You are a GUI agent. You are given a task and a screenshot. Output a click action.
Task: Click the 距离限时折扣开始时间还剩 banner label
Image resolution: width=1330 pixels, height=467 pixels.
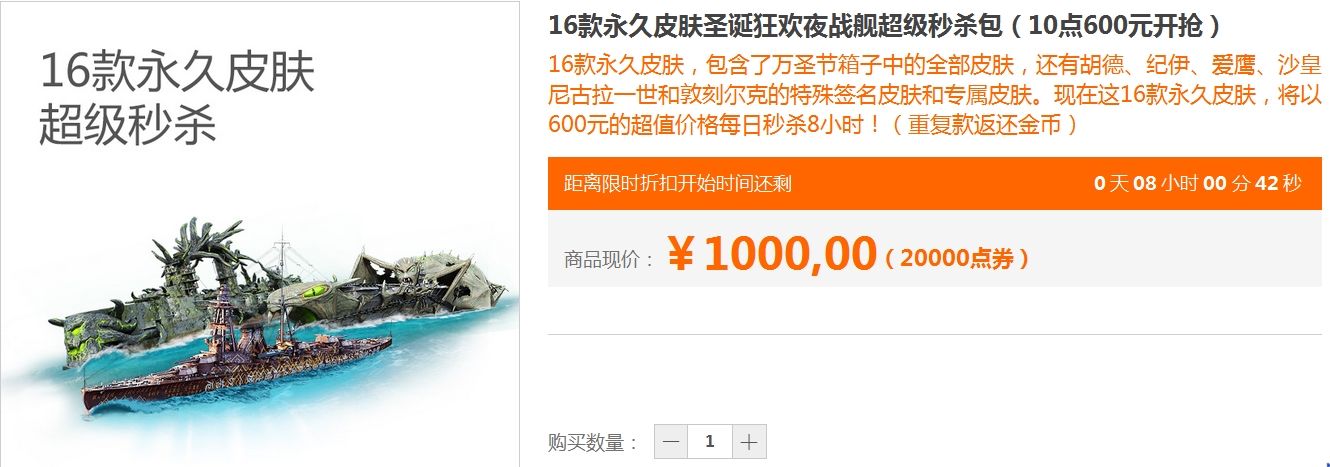point(678,184)
